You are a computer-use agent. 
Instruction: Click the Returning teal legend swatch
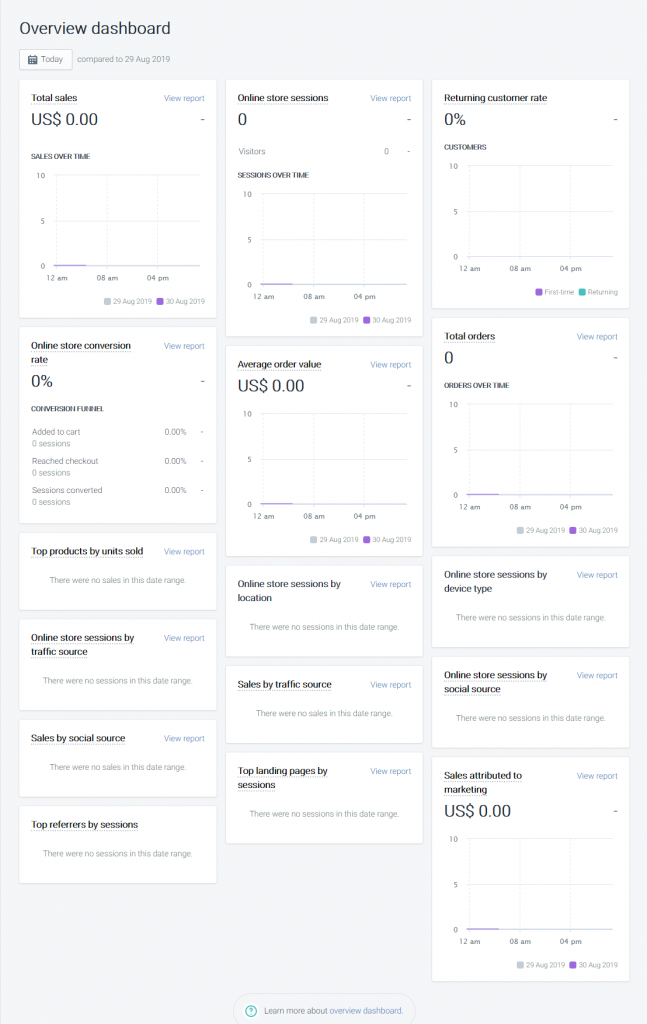tap(582, 292)
